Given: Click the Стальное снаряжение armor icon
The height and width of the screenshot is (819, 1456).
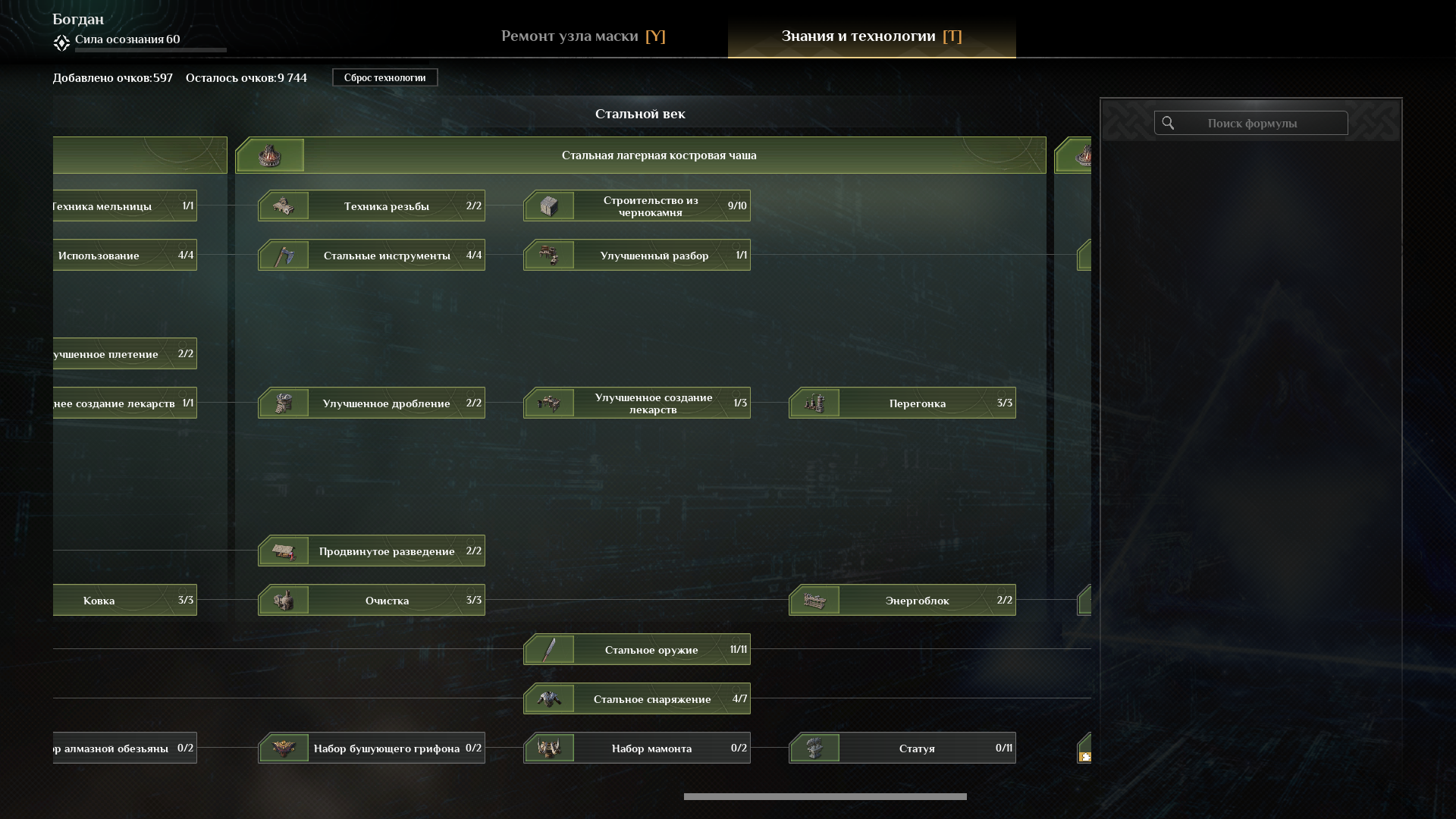Looking at the screenshot, I should (x=549, y=699).
